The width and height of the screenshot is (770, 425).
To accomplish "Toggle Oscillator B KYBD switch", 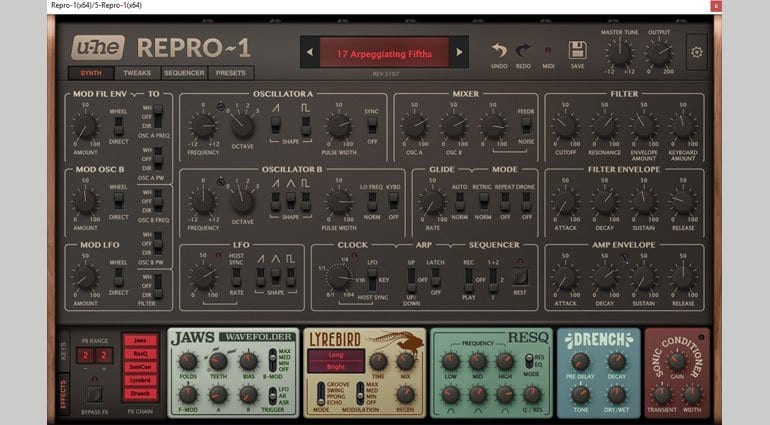I will point(393,201).
